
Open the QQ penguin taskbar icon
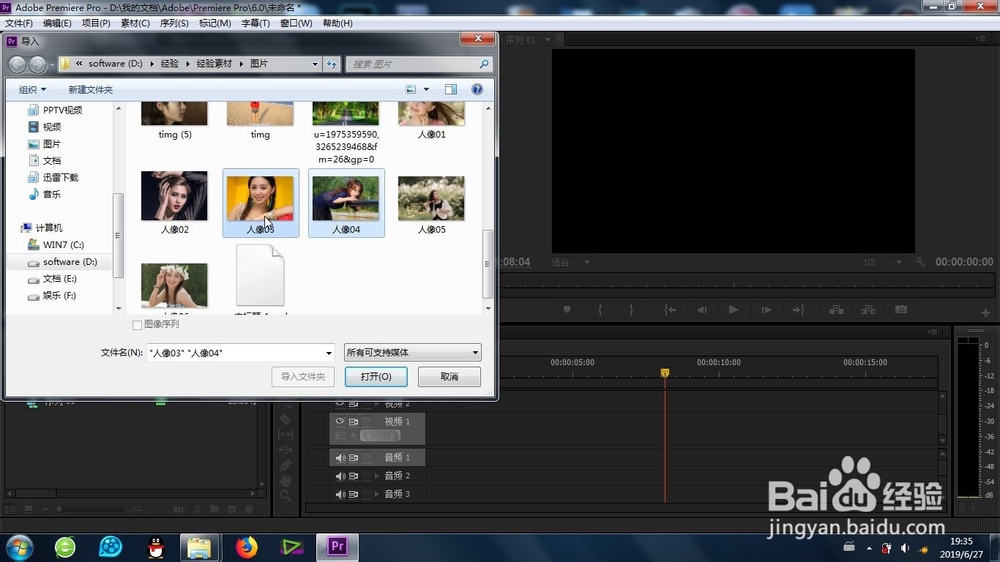click(x=156, y=547)
